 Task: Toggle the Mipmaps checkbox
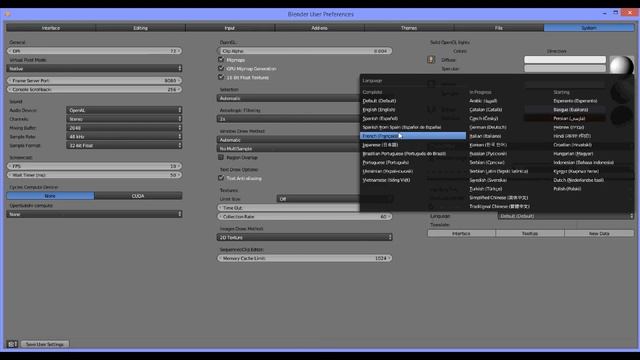click(x=221, y=60)
